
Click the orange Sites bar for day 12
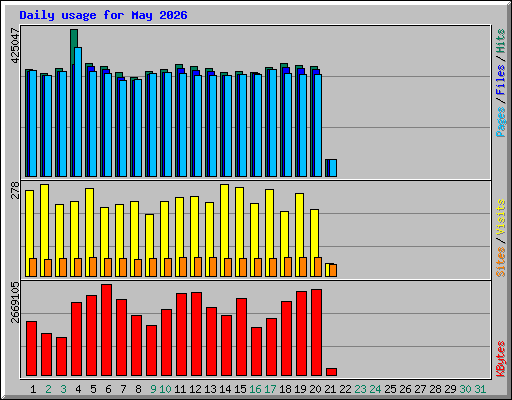pyautogui.click(x=198, y=267)
